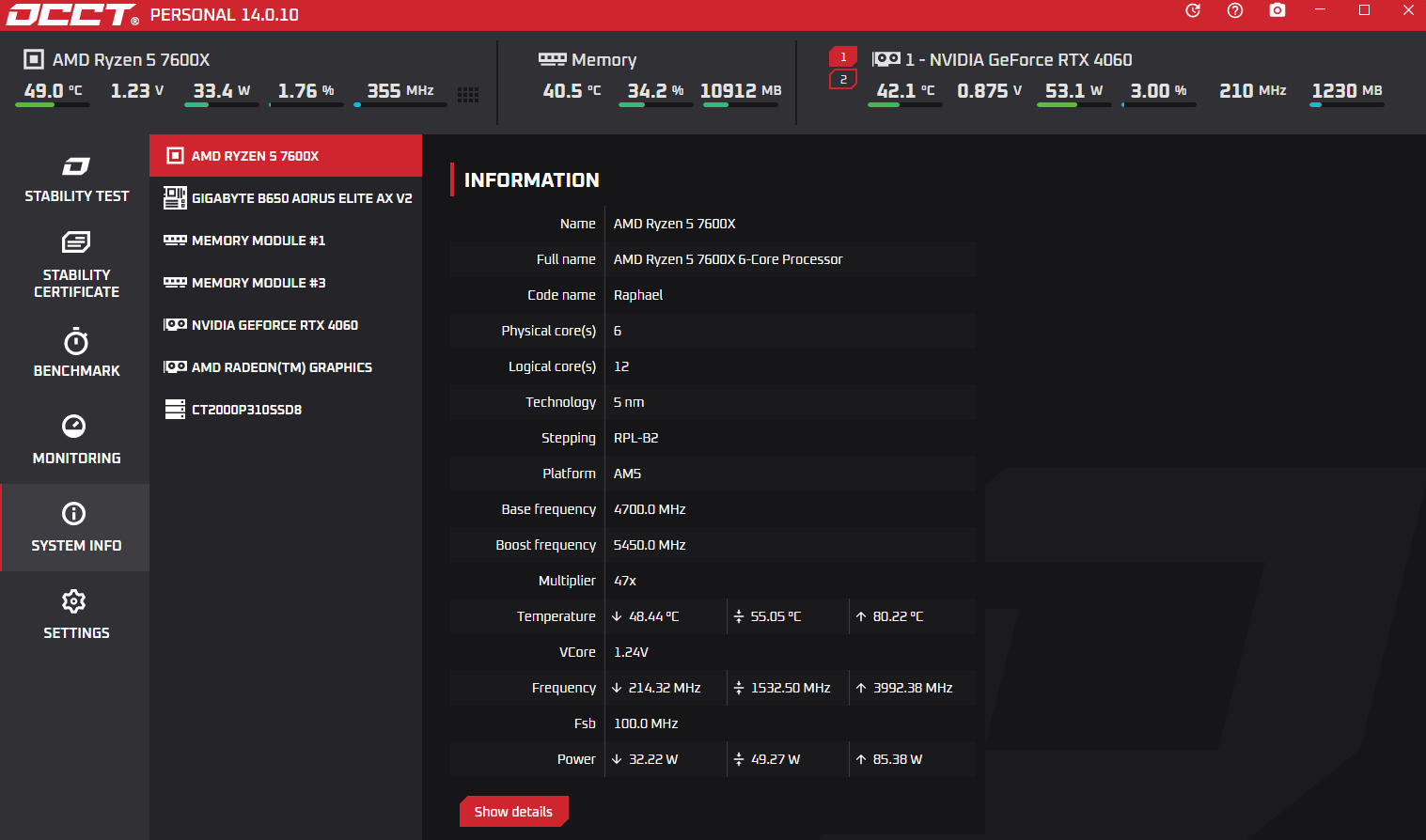Take a screenshot with the camera icon
Viewport: 1426px width, 840px height.
click(1277, 10)
